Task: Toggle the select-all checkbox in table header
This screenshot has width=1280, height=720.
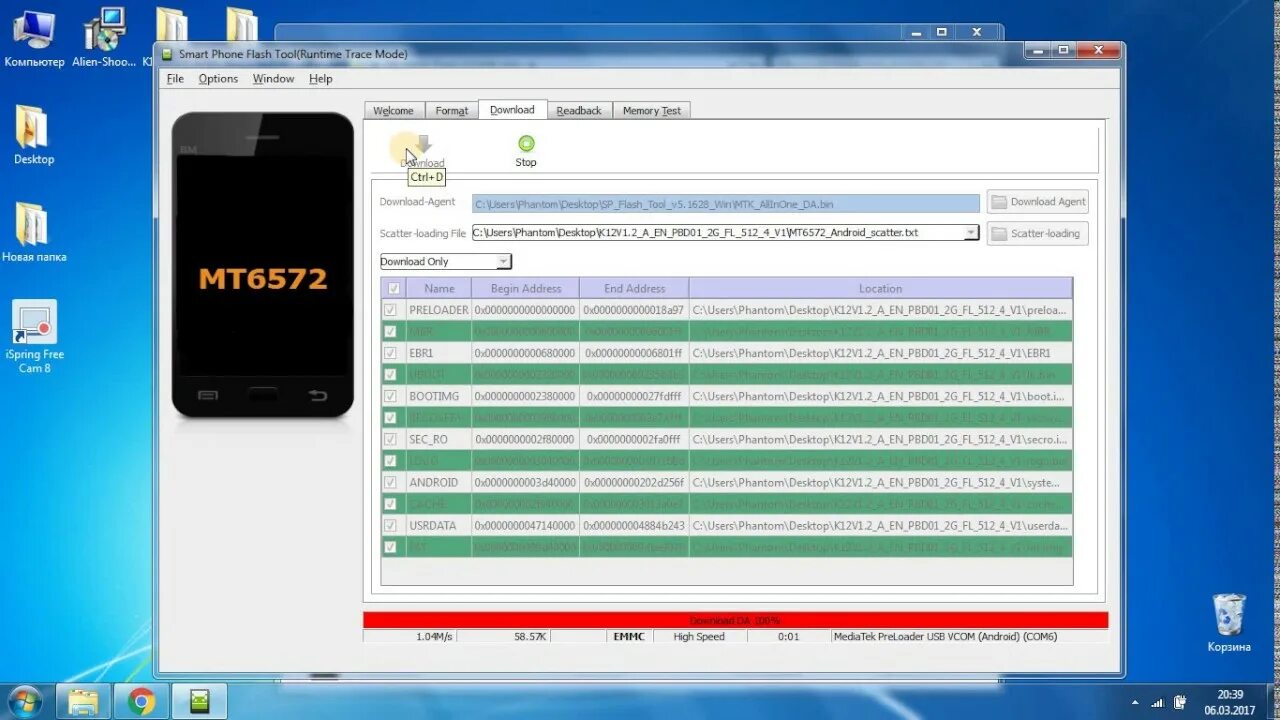Action: click(x=393, y=288)
